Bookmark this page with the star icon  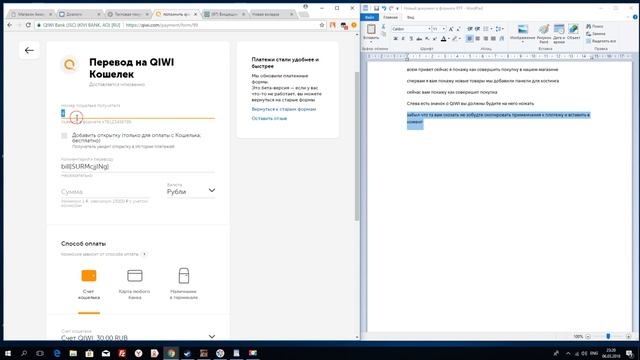pyautogui.click(x=322, y=25)
